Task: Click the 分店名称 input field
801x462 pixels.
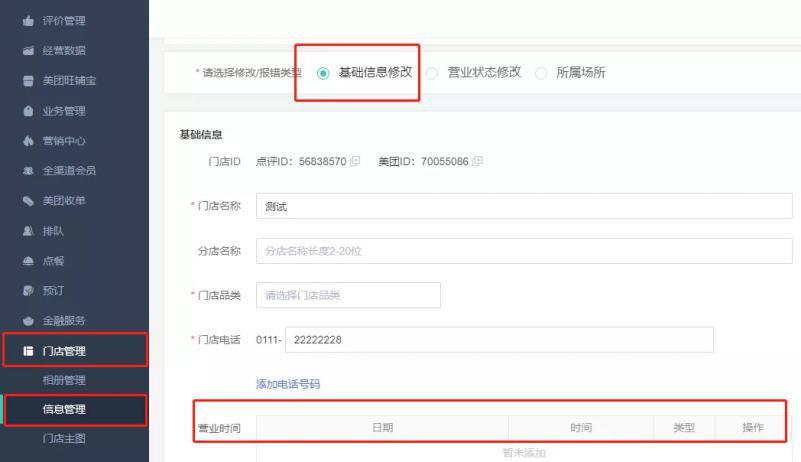Action: [524, 251]
